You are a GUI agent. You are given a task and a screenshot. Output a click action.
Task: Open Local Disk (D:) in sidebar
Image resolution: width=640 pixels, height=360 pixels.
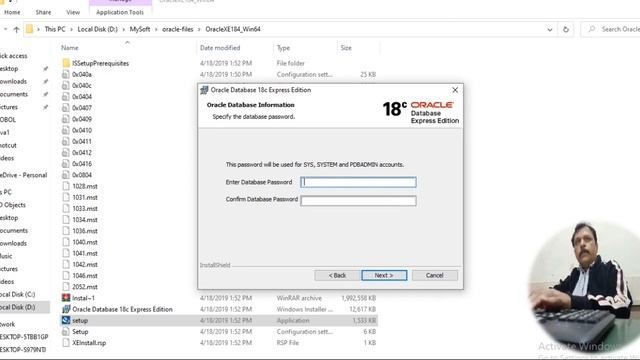click(x=17, y=307)
